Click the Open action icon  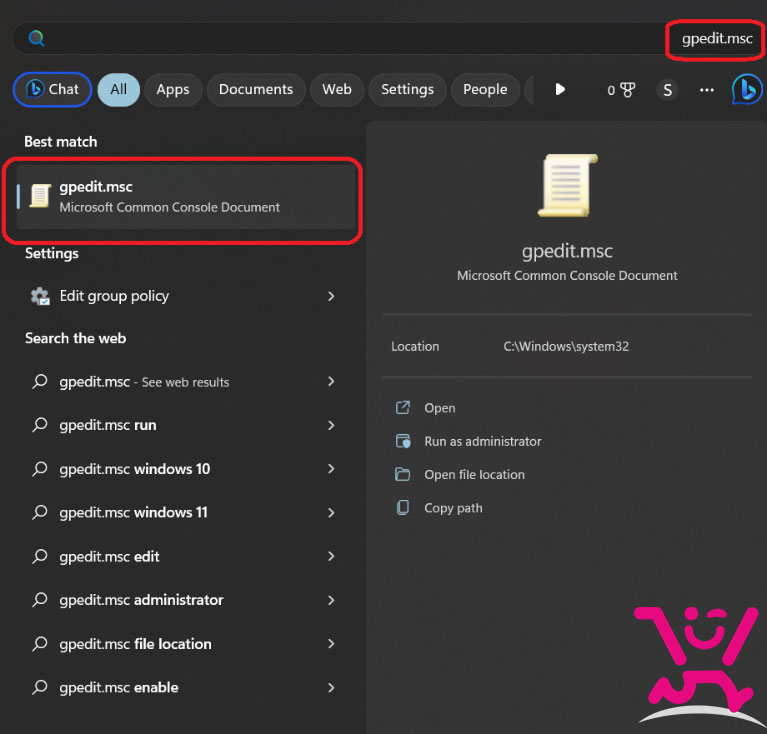point(403,407)
